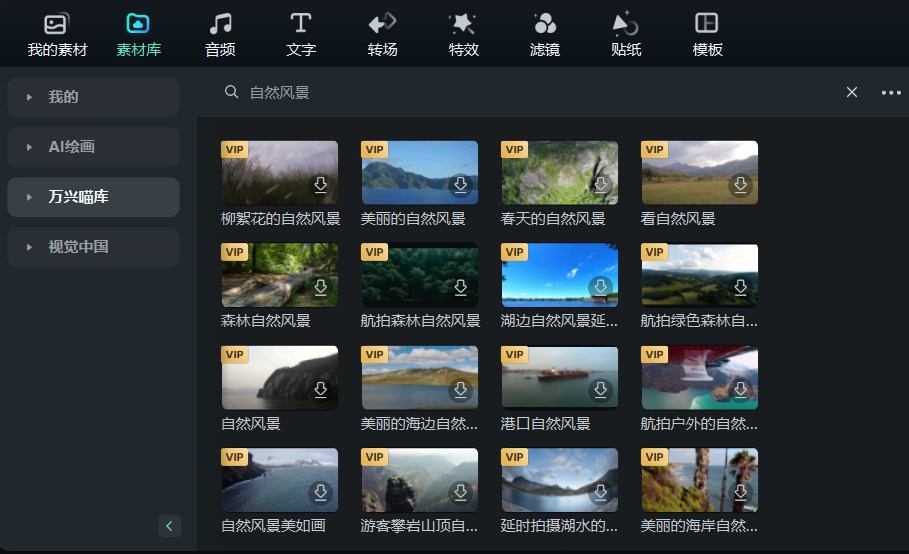
Task: Click the VIP badge on 柳絮花的自然风景
Action: [234, 150]
